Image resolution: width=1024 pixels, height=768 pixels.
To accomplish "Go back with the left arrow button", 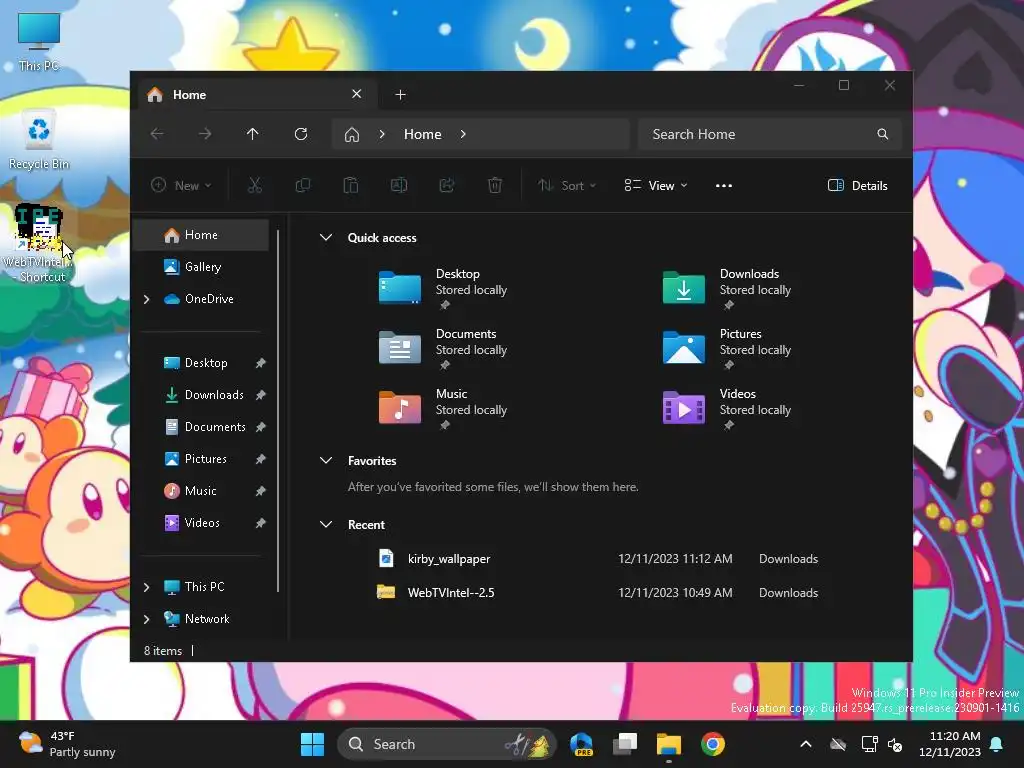I will point(157,134).
